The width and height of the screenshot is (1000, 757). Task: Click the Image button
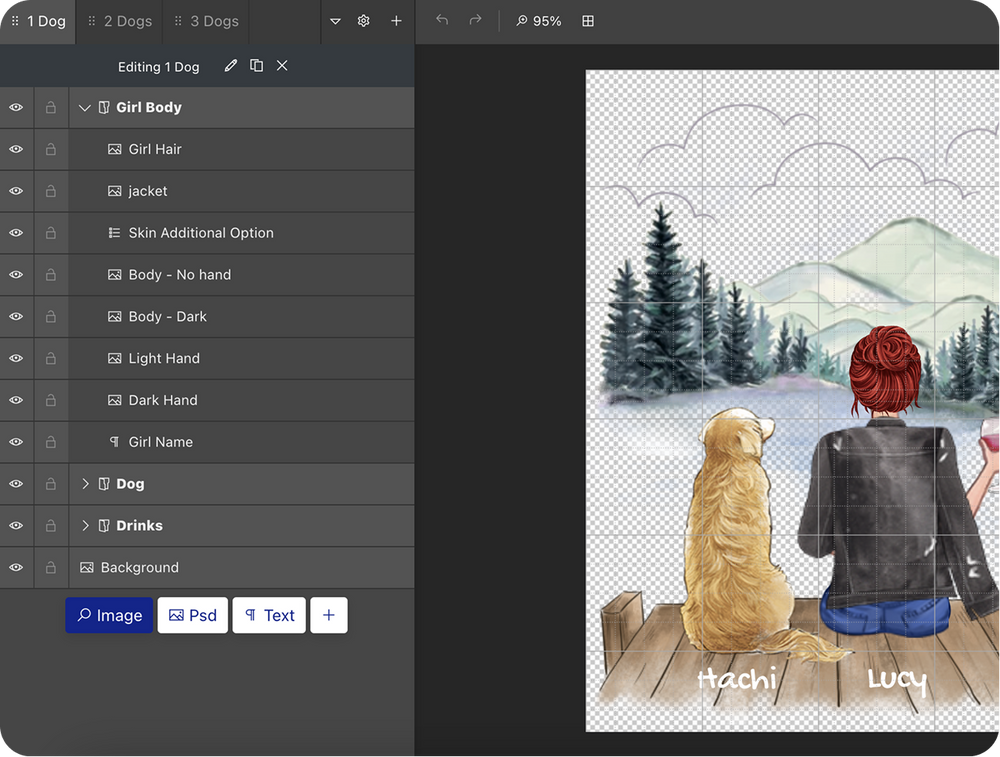(109, 616)
